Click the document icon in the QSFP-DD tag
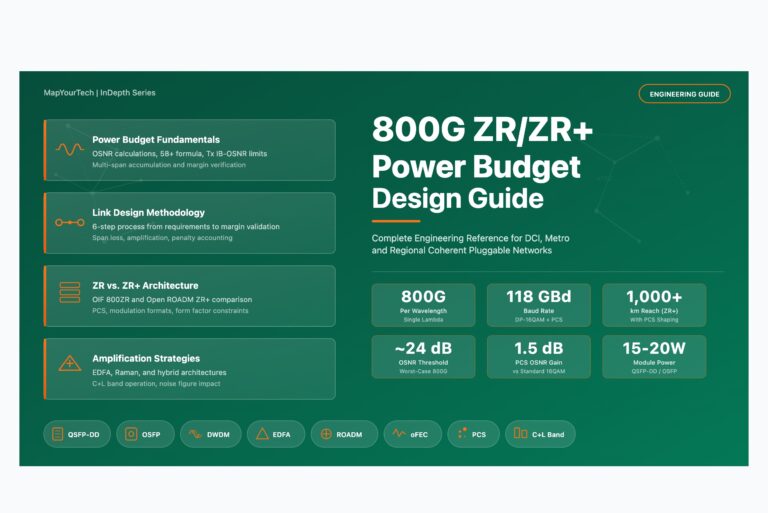The width and height of the screenshot is (768, 513). click(59, 434)
